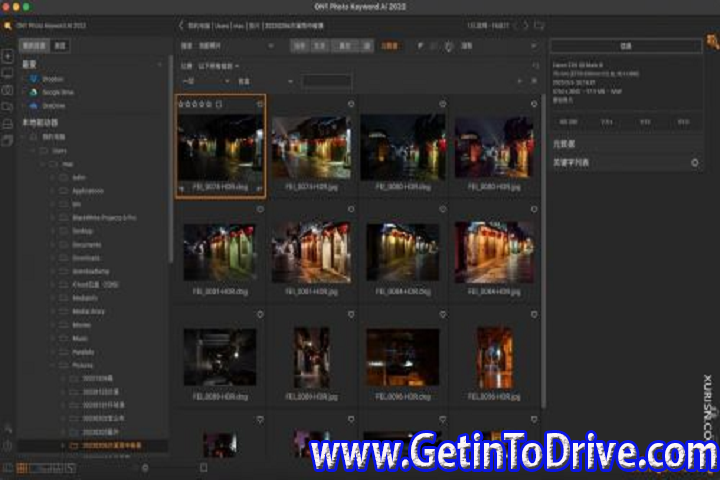The height and width of the screenshot is (480, 720).
Task: Open the first filter criterion dropdown
Action: [206, 81]
